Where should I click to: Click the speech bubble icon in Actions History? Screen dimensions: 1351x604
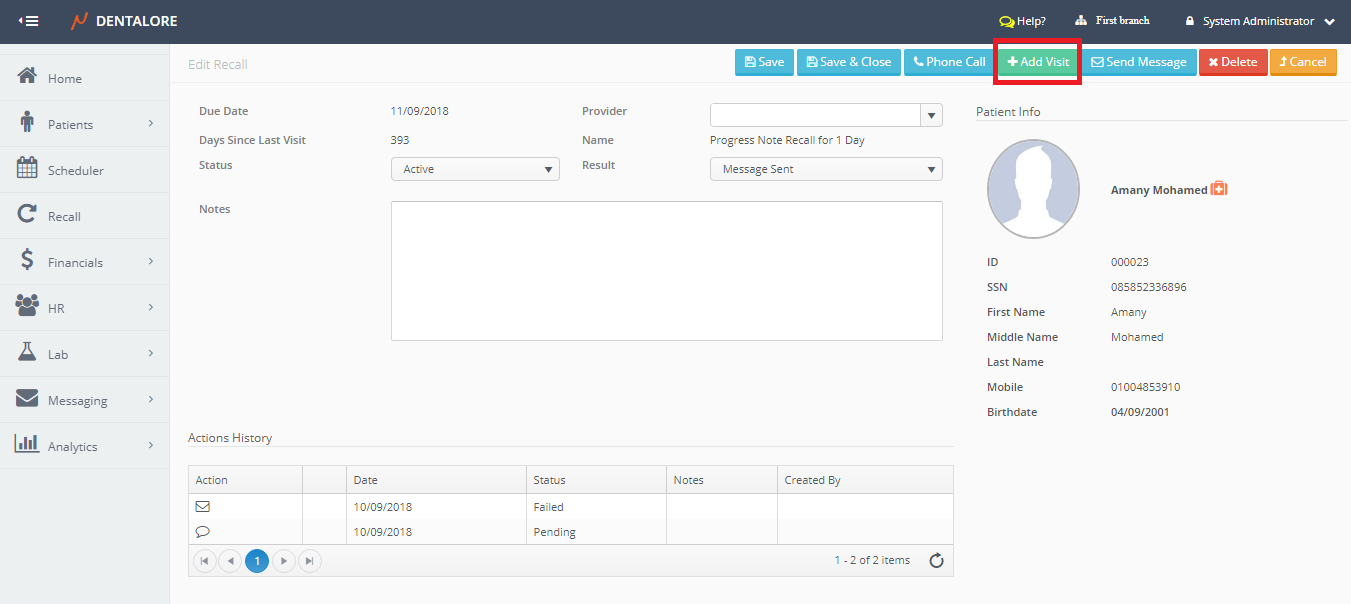[203, 532]
